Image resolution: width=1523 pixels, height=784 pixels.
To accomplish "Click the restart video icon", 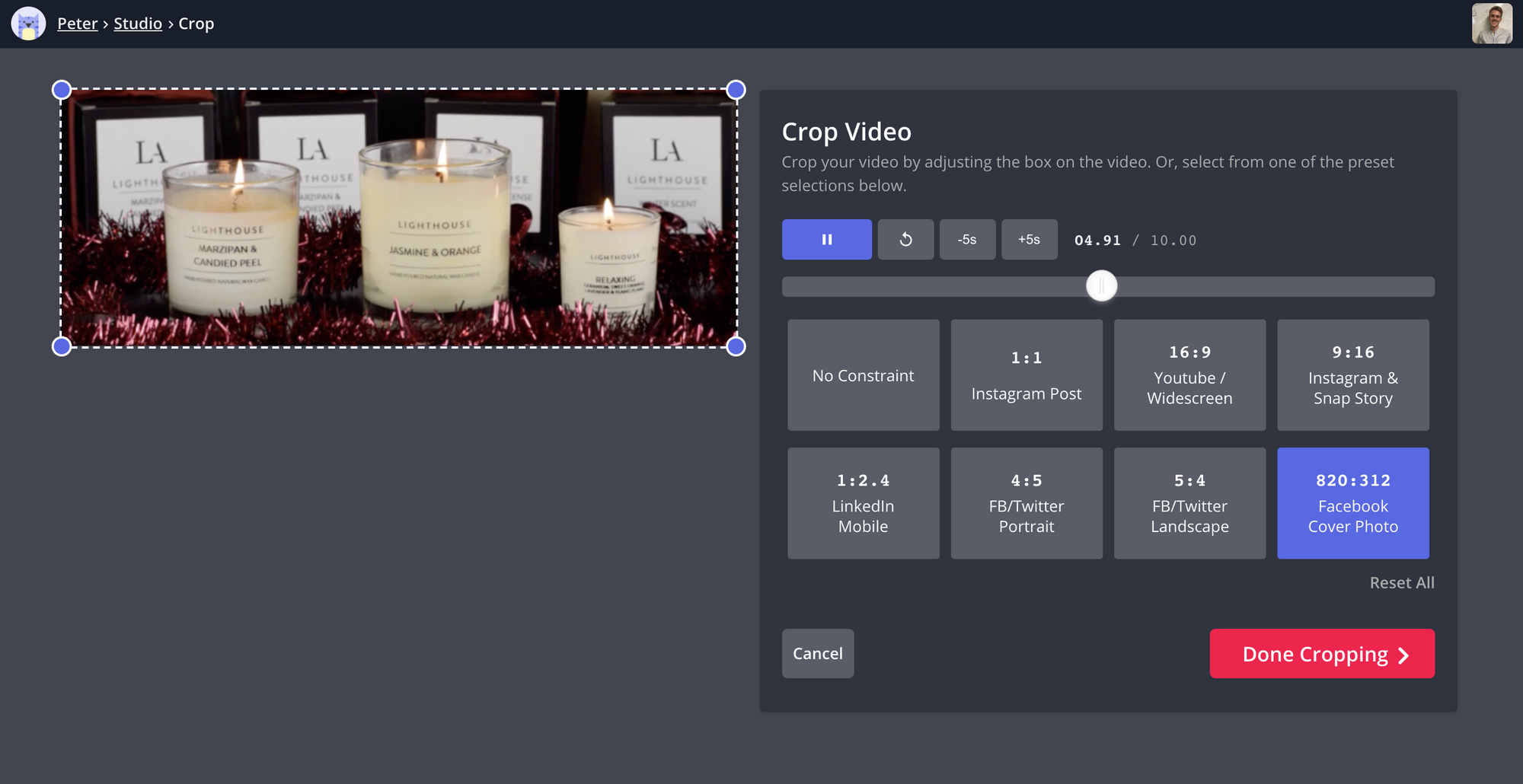I will [x=905, y=240].
